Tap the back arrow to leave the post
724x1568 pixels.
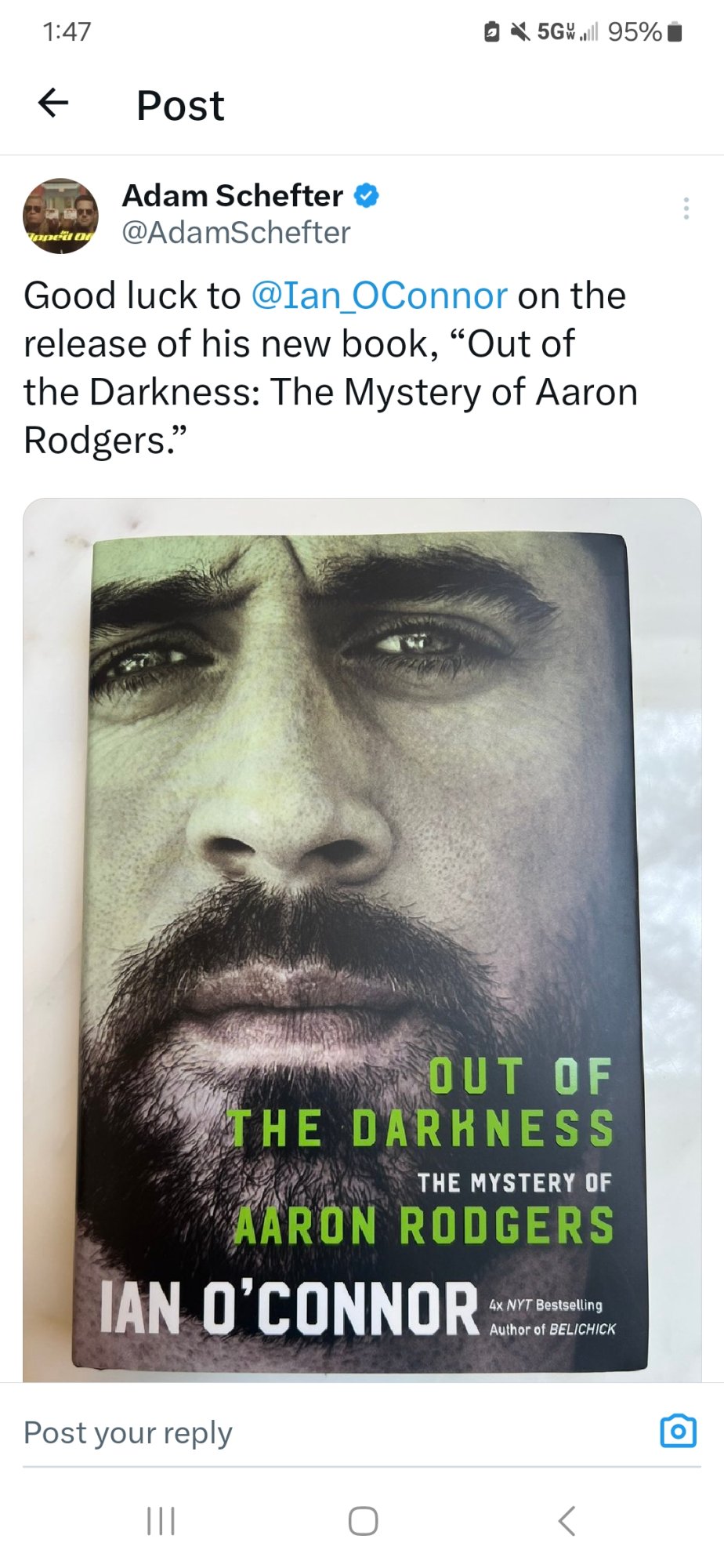tap(53, 102)
